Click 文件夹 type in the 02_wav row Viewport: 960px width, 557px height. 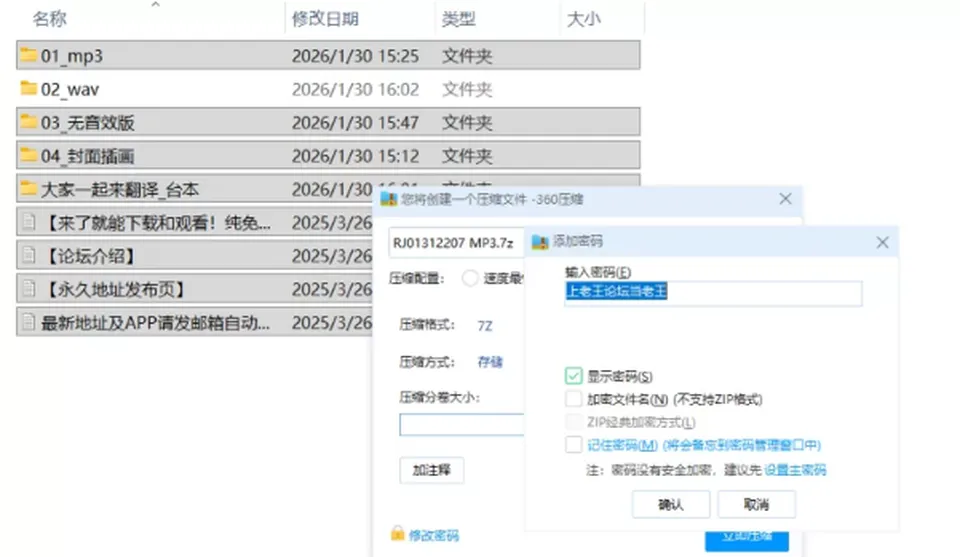pos(467,89)
